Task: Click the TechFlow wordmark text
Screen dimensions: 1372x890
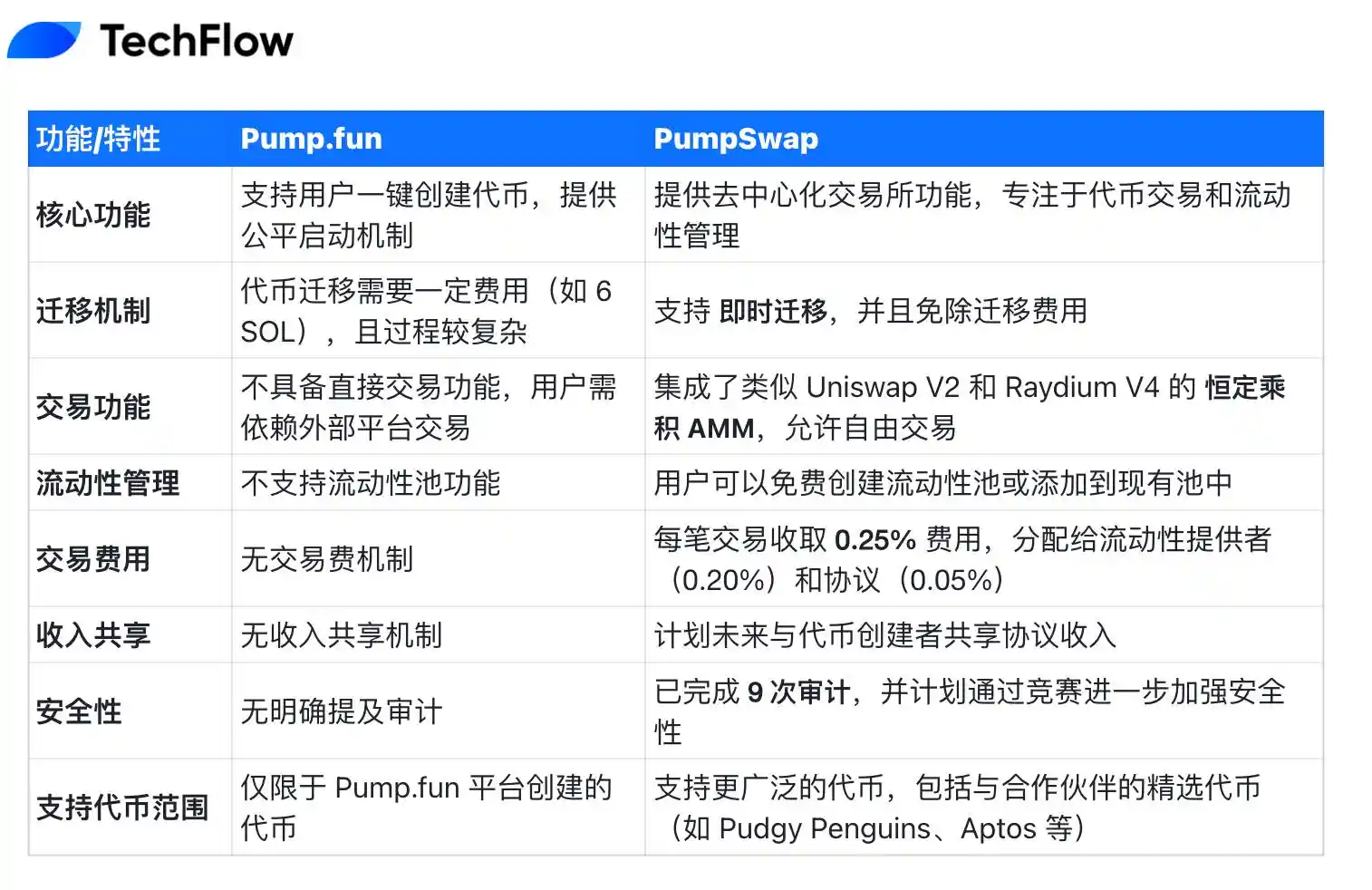Action: click(197, 42)
